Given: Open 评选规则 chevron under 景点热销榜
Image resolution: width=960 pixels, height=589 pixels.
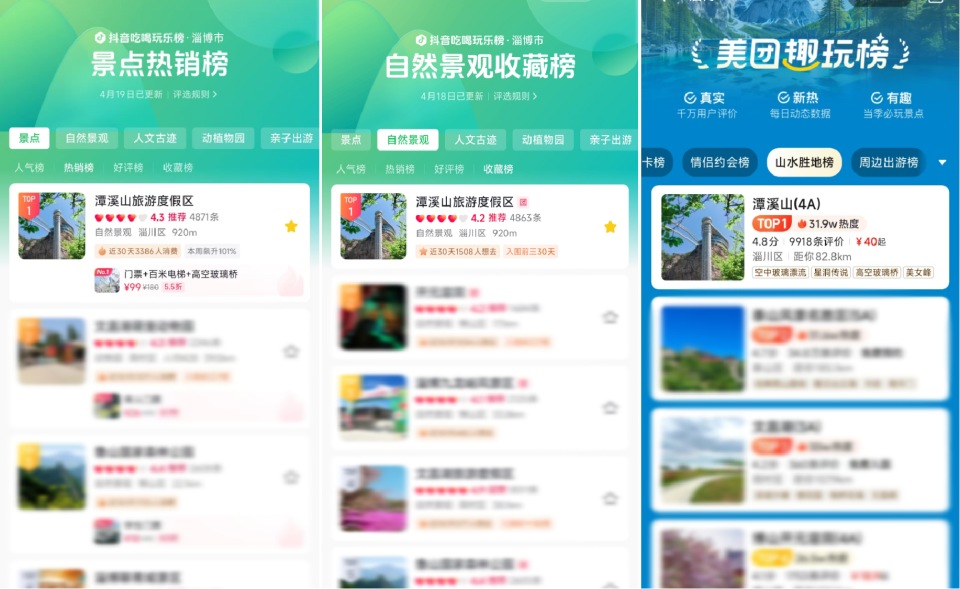Looking at the screenshot, I should 215,94.
